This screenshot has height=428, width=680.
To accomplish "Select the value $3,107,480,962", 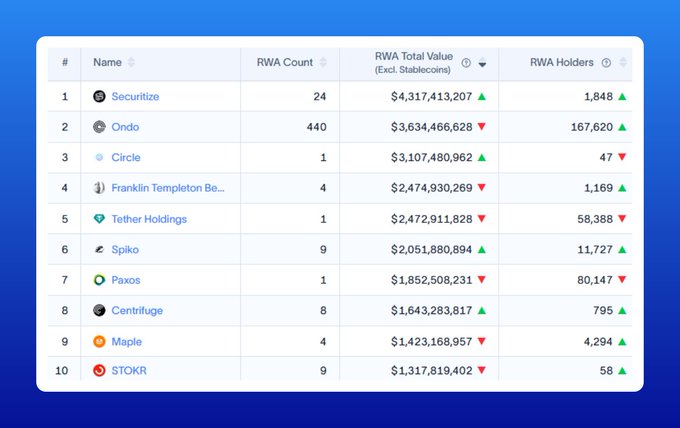I will [432, 157].
